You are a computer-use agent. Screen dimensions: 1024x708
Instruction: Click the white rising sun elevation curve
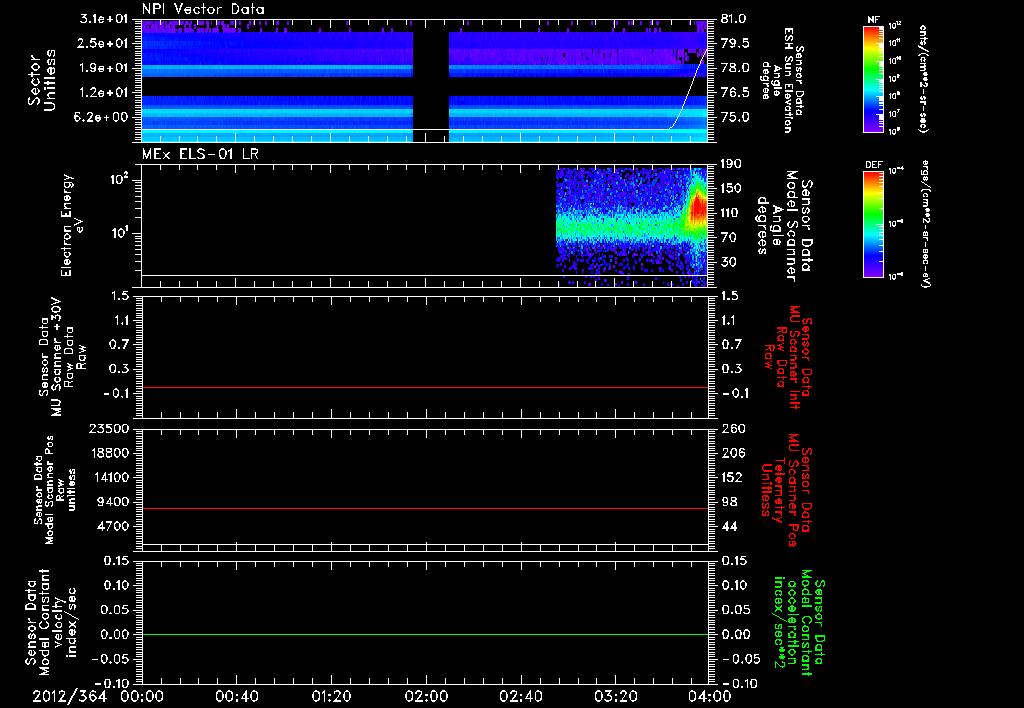tap(688, 89)
